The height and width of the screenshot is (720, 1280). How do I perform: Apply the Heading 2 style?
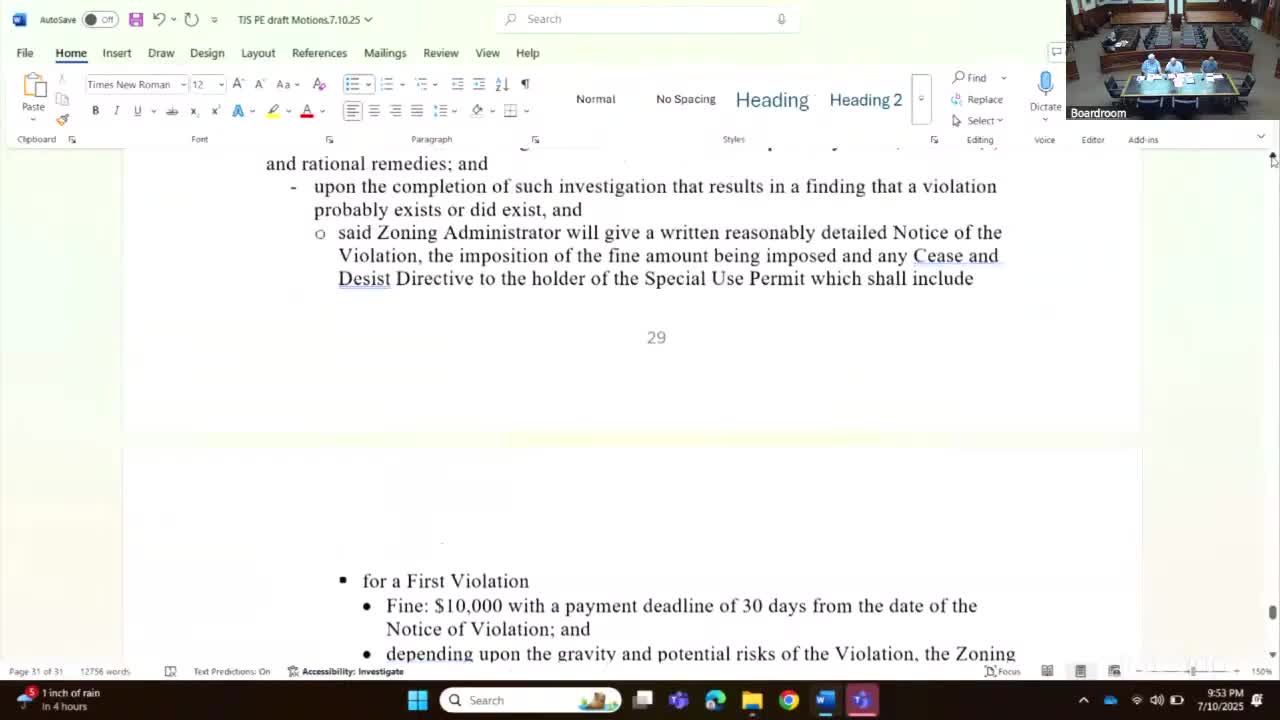click(866, 99)
